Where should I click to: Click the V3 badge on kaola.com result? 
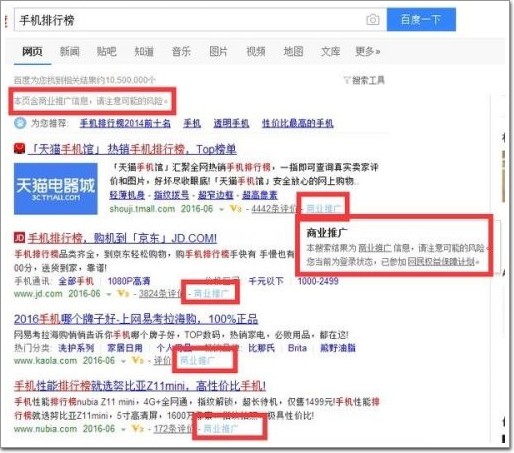coord(138,360)
